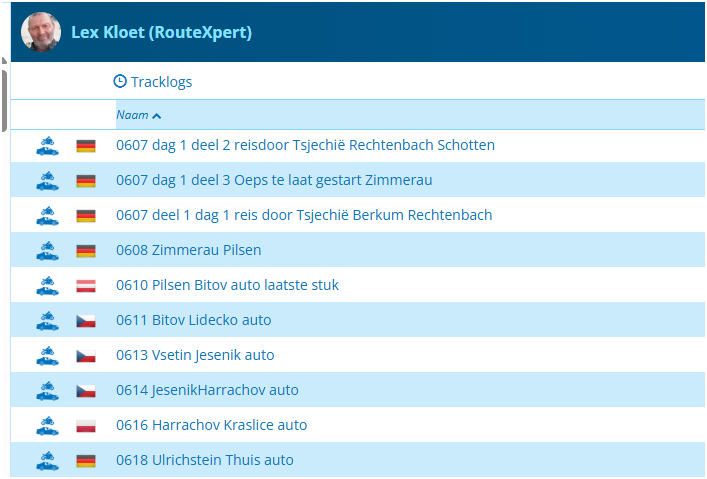
Task: Click the Polish flag beside 0616 Harrachov Kraslice
Action: [86, 425]
